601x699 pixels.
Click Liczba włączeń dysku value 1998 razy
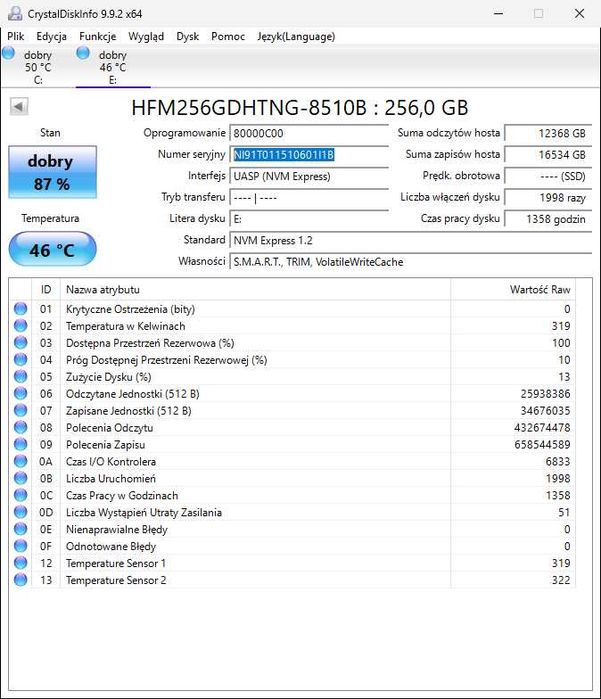pyautogui.click(x=548, y=197)
